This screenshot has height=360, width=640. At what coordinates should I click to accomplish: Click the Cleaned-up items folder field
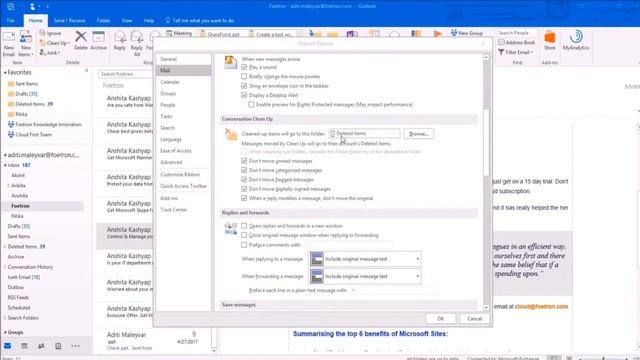pos(364,133)
